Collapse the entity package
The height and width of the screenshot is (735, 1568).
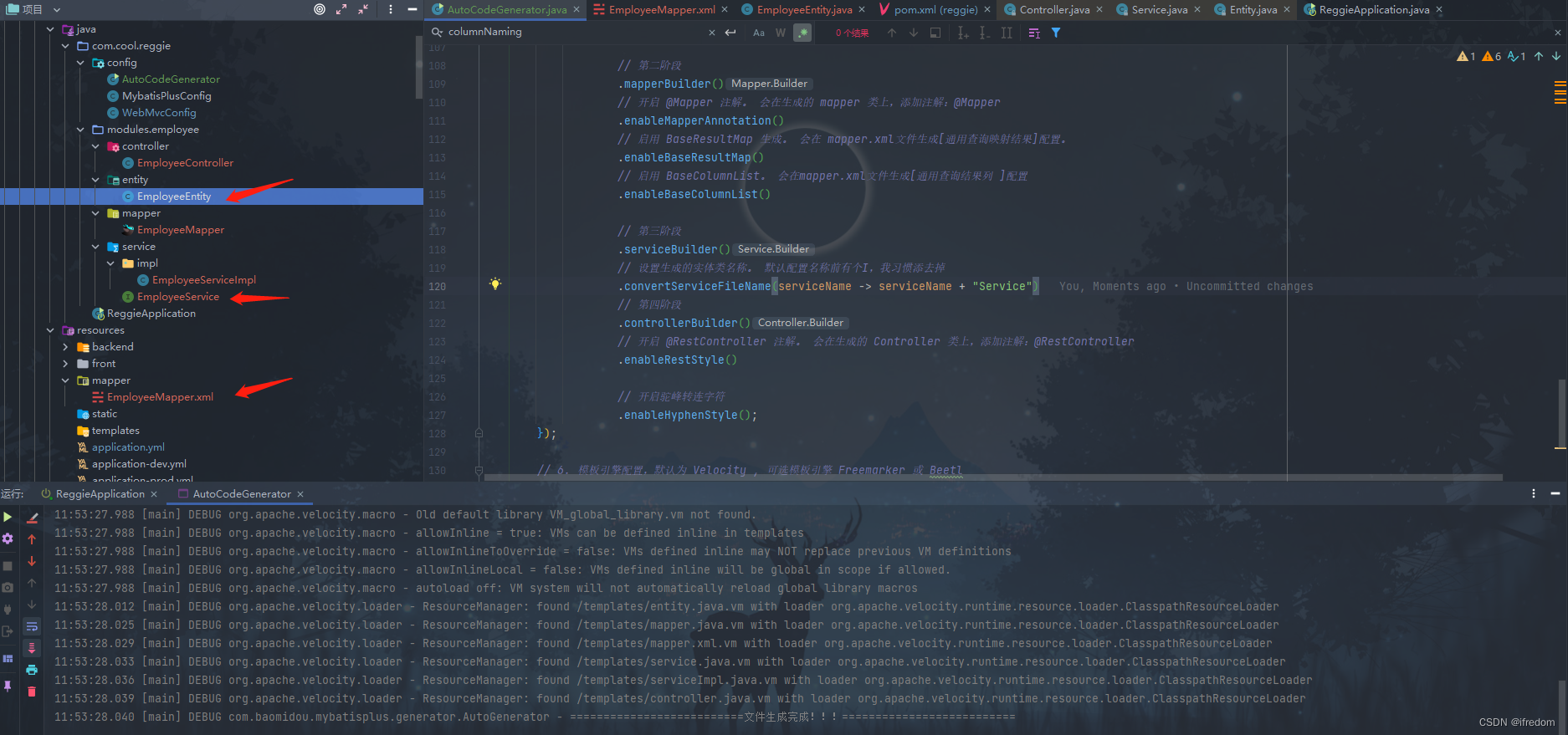pyautogui.click(x=95, y=180)
